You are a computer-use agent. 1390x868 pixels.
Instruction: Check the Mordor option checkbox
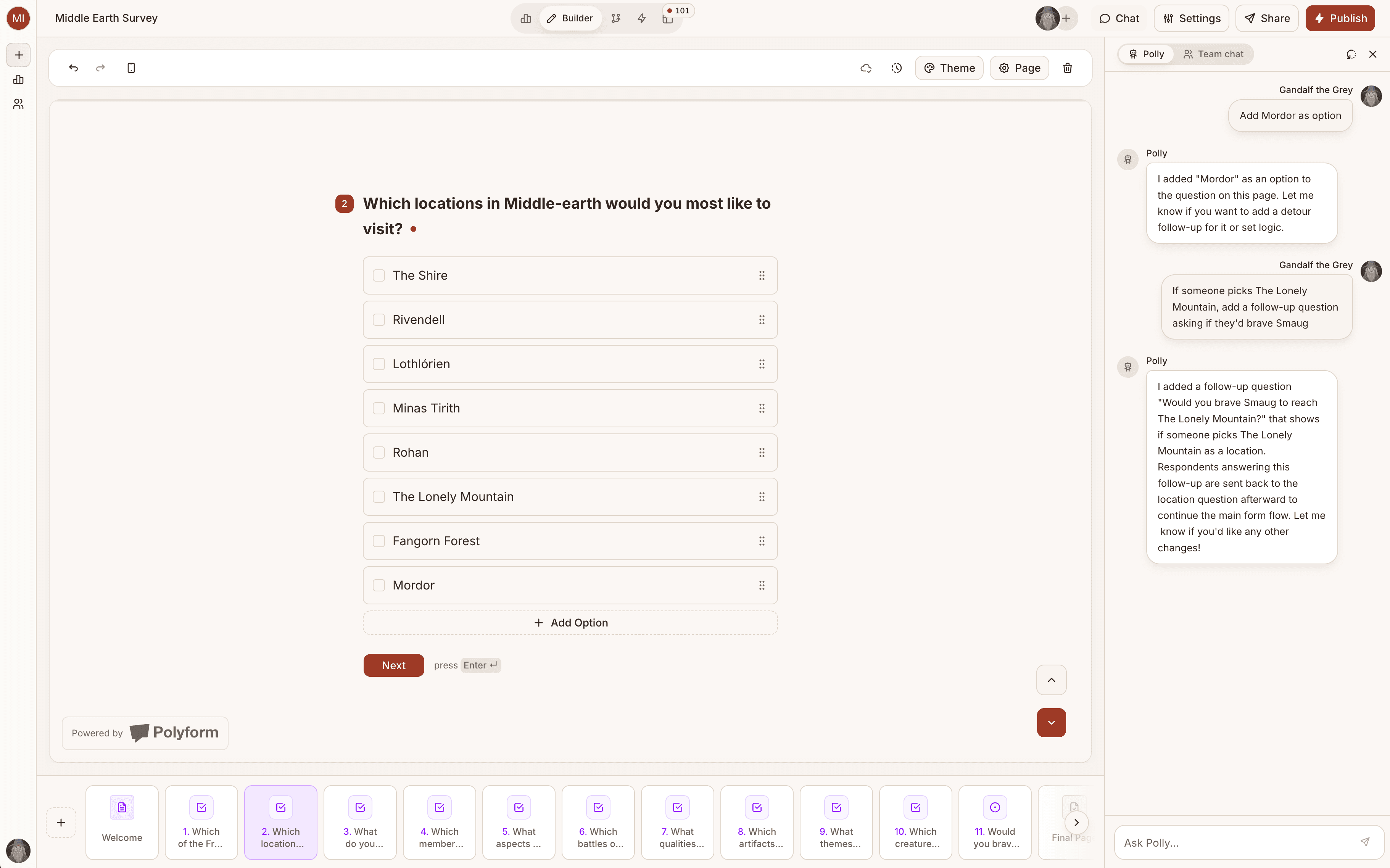pyautogui.click(x=379, y=585)
